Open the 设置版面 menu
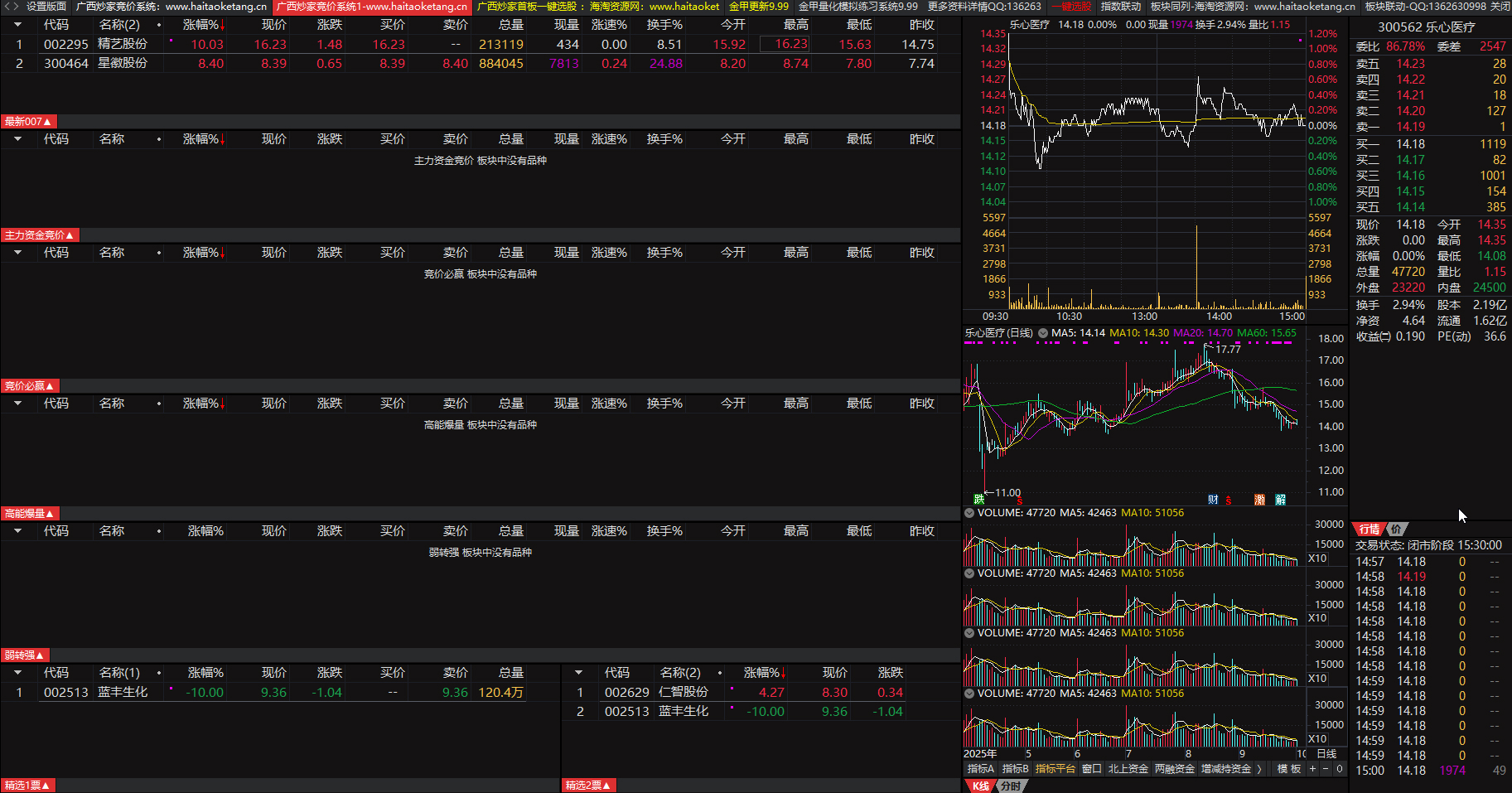The width and height of the screenshot is (1512, 793). [46, 7]
